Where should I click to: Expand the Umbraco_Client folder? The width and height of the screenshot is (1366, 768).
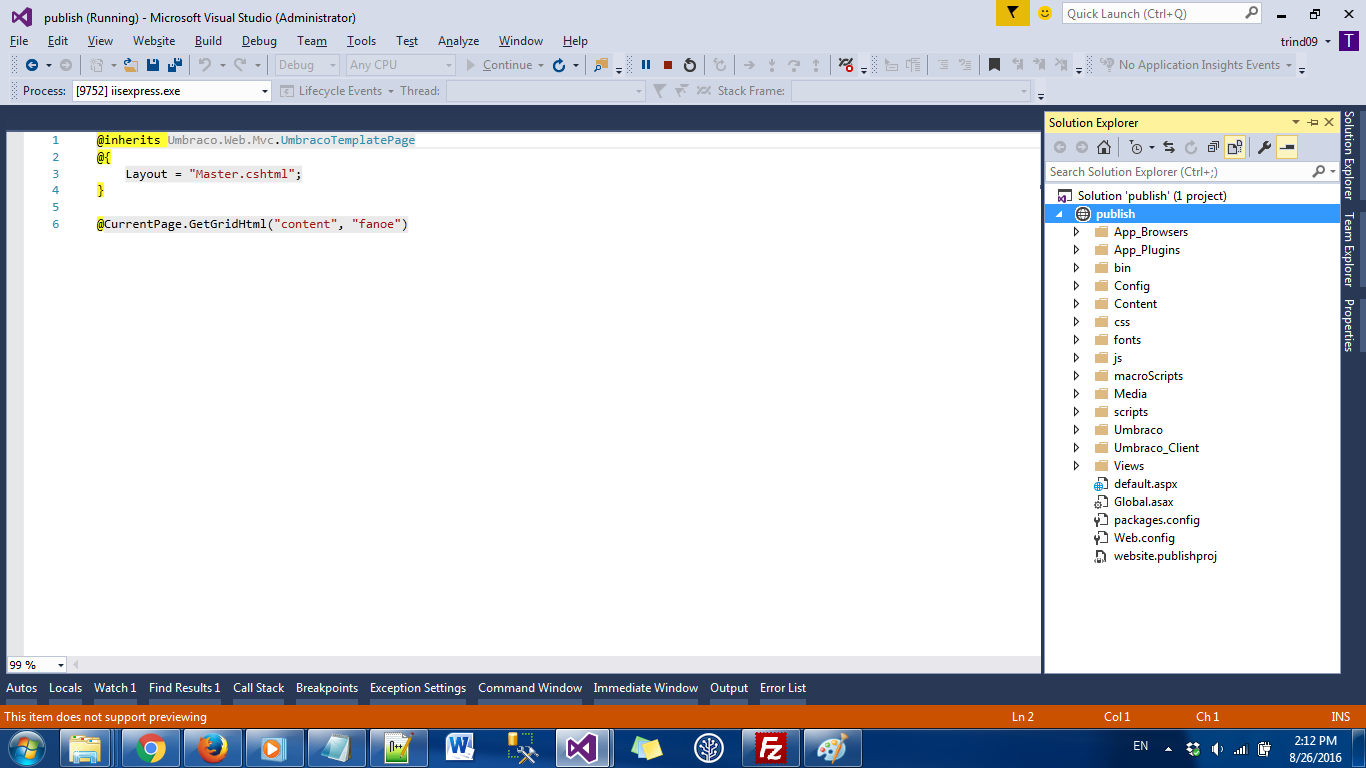1076,448
